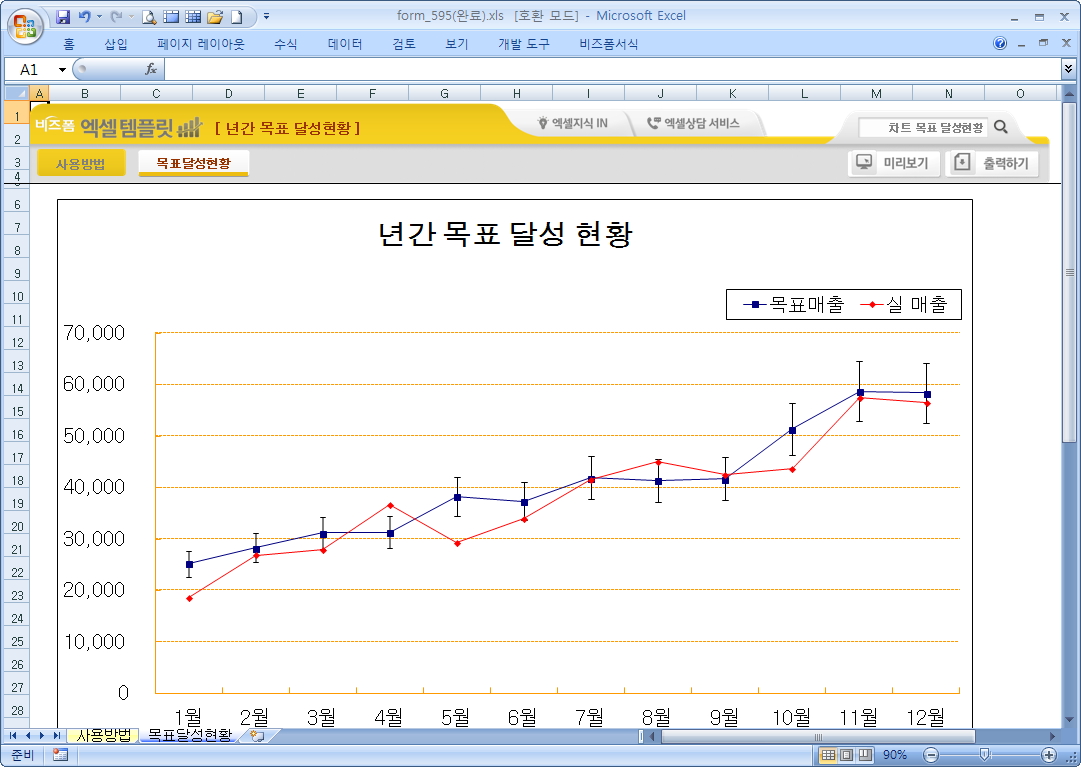Click the 미리보기 button
This screenshot has height=767, width=1081.
pos(894,163)
